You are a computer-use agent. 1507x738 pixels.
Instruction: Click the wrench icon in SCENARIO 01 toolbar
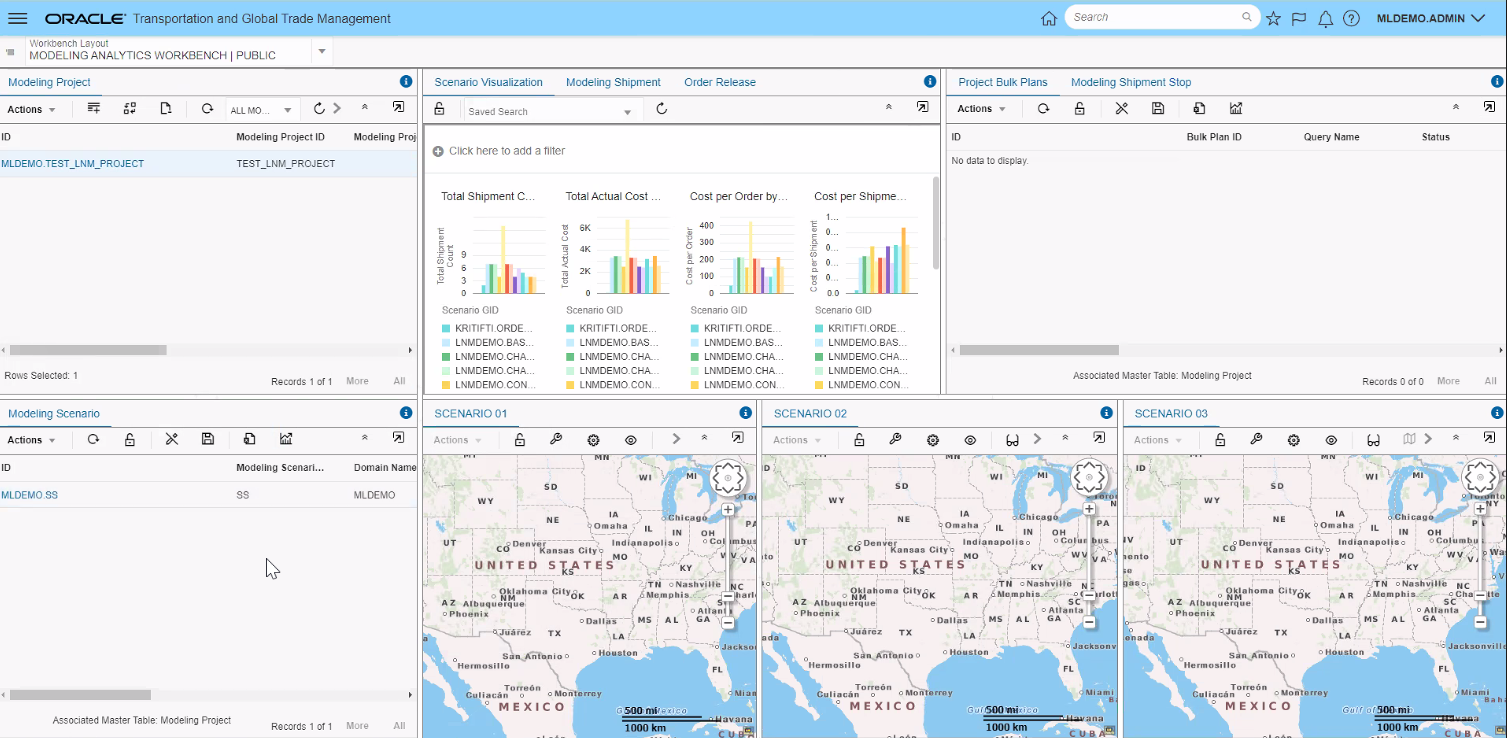click(x=556, y=439)
